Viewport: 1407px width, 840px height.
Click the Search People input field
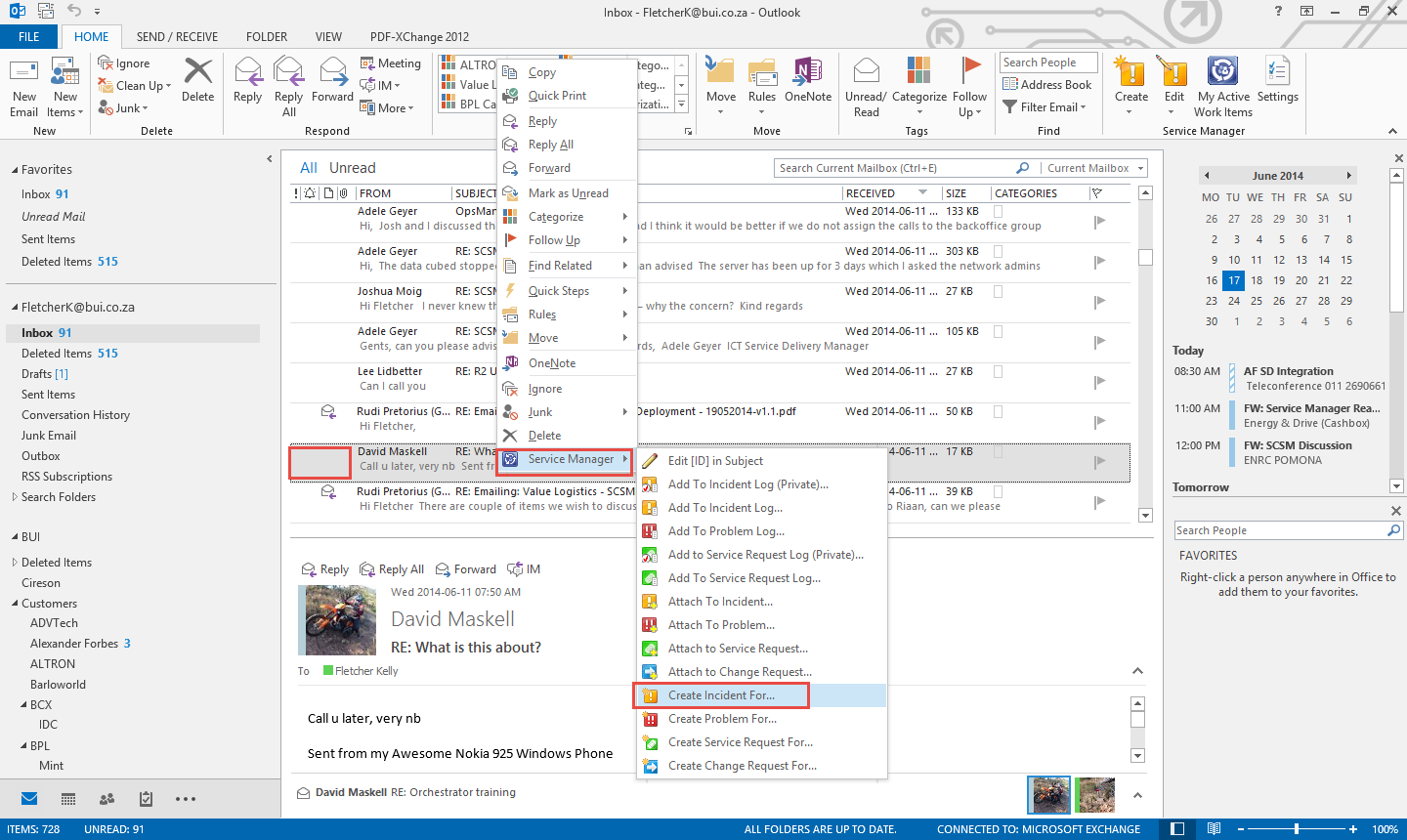tap(1280, 530)
